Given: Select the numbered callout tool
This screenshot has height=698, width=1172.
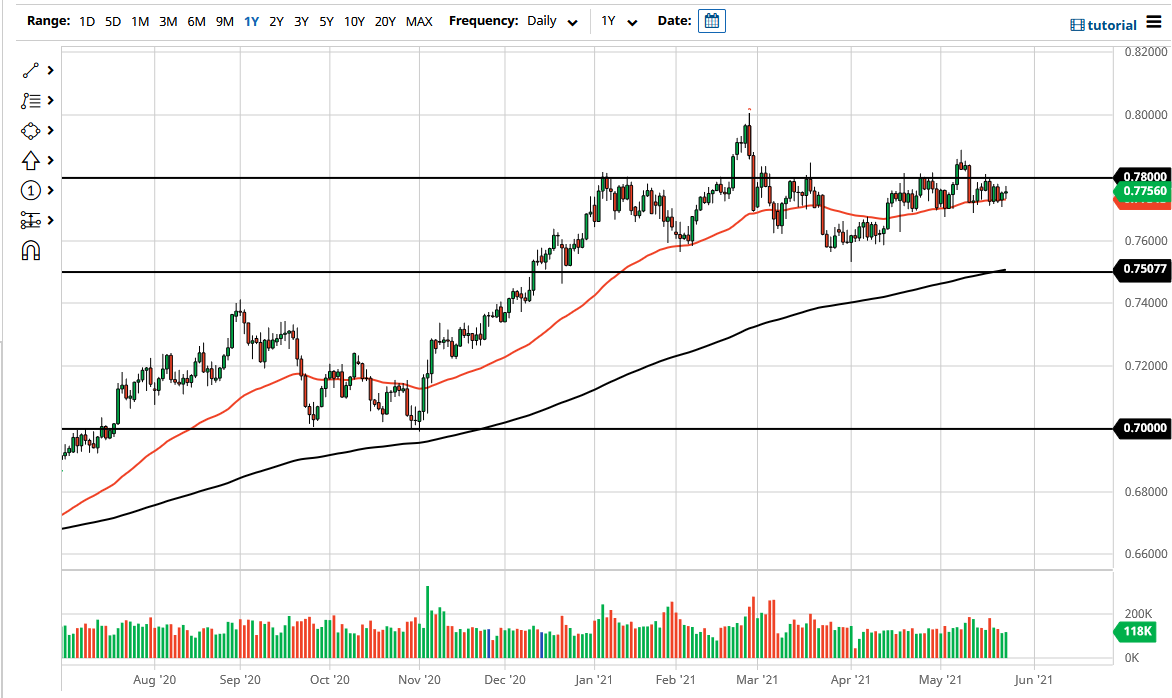Looking at the screenshot, I should pos(28,190).
